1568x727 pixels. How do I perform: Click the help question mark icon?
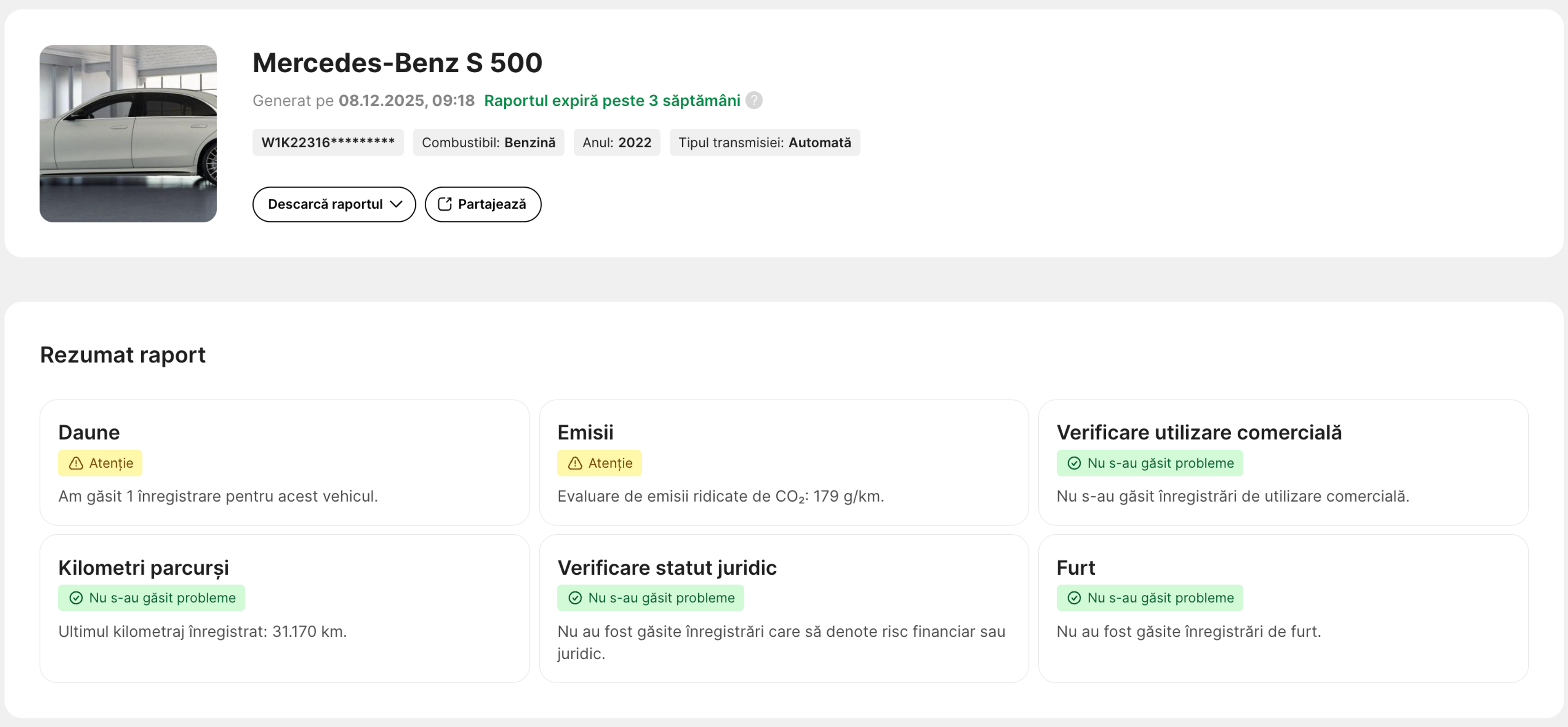[x=753, y=100]
